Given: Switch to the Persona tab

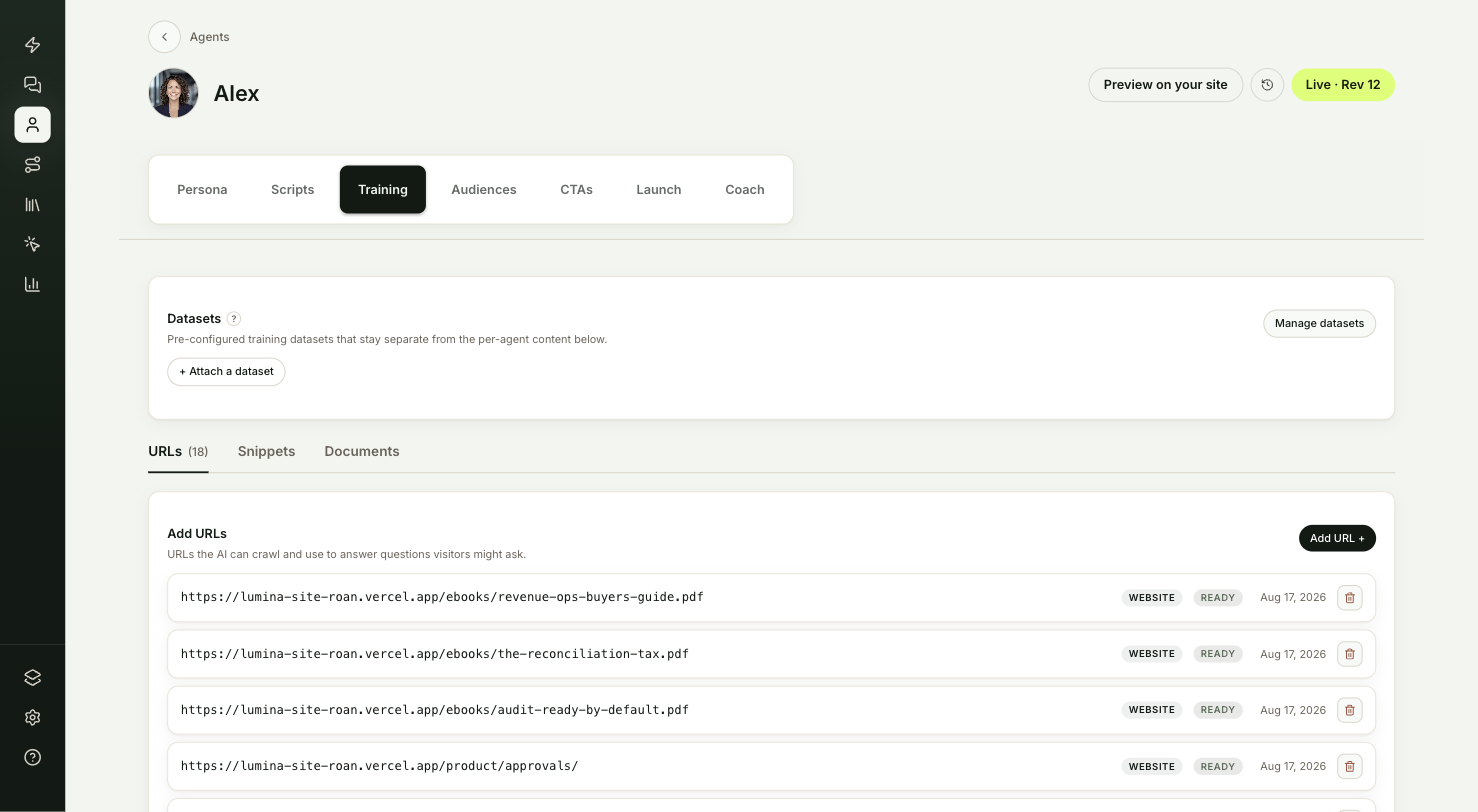Looking at the screenshot, I should point(202,190).
